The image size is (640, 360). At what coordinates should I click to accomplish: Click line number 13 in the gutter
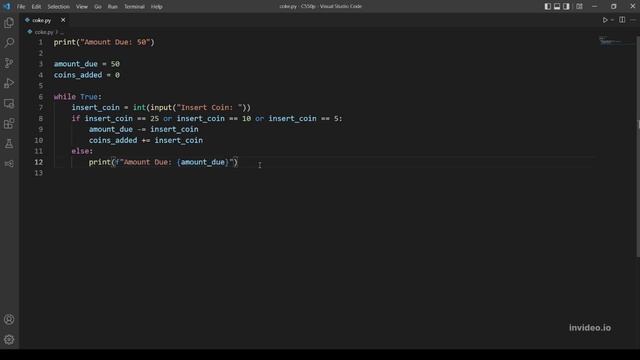point(38,173)
